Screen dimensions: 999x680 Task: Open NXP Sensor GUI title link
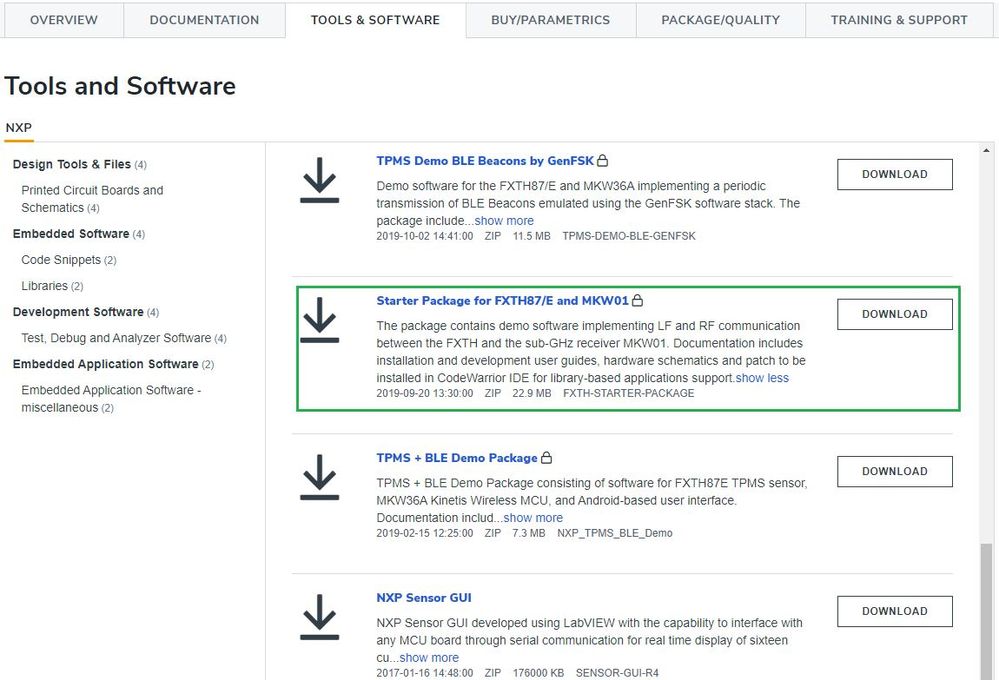[424, 598]
